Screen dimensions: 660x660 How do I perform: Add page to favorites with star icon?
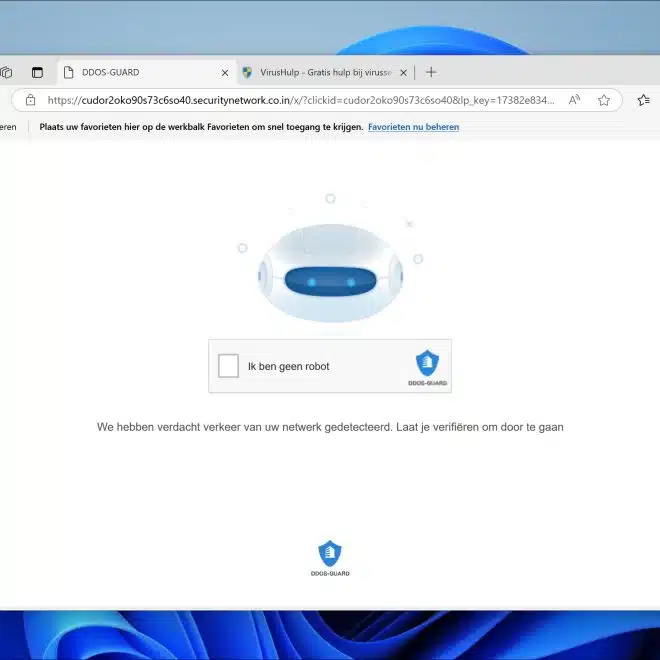pos(604,100)
